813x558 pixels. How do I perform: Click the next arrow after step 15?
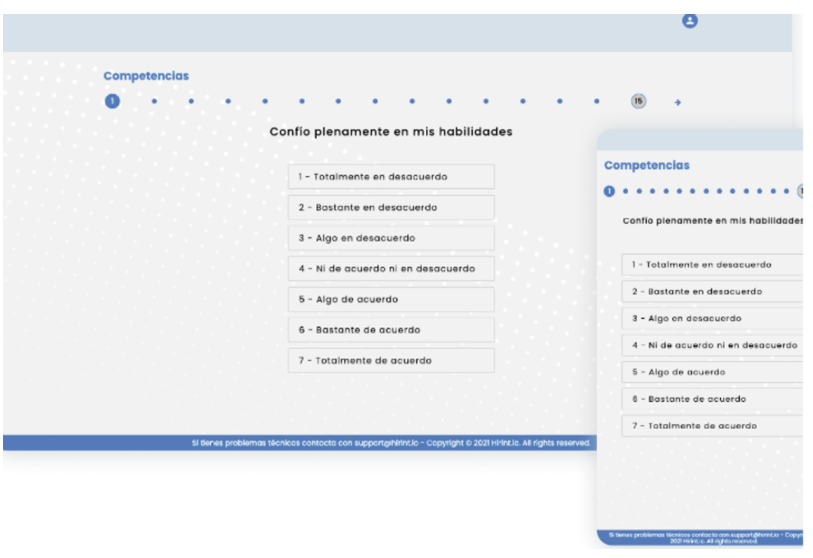[677, 102]
